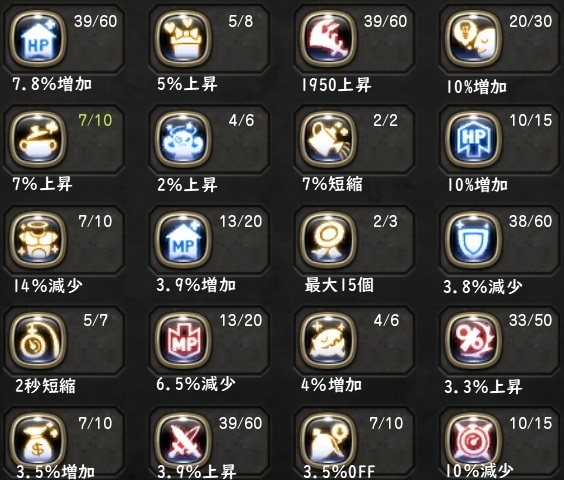This screenshot has width=564, height=480.
Task: Choose the golden armor halo icon 14%減少
Action: coord(38,240)
